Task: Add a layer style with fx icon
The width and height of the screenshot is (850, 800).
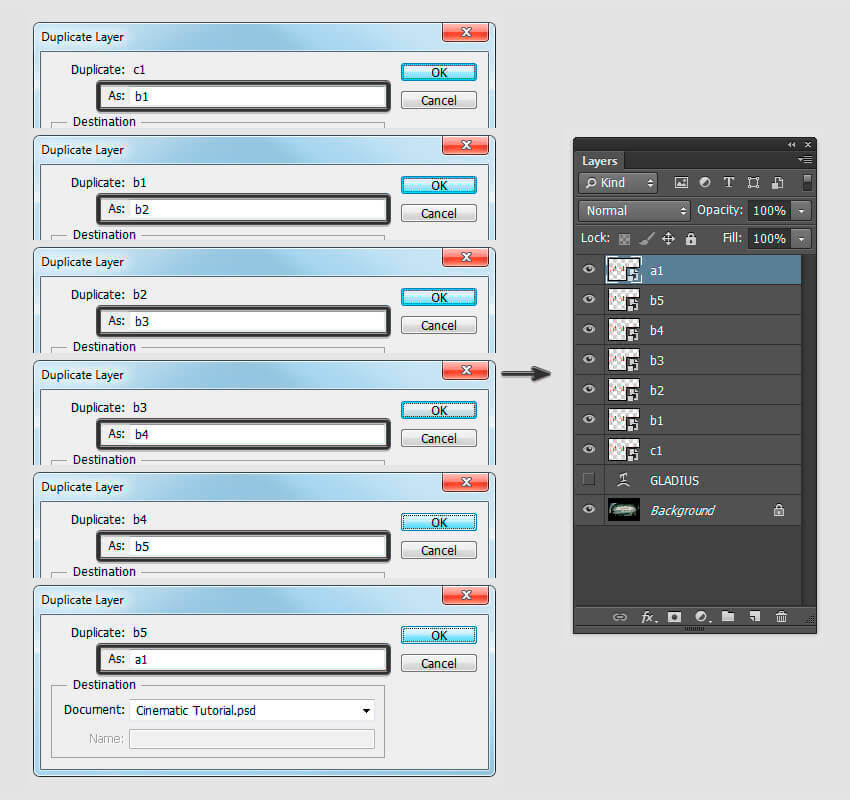Action: [x=648, y=617]
